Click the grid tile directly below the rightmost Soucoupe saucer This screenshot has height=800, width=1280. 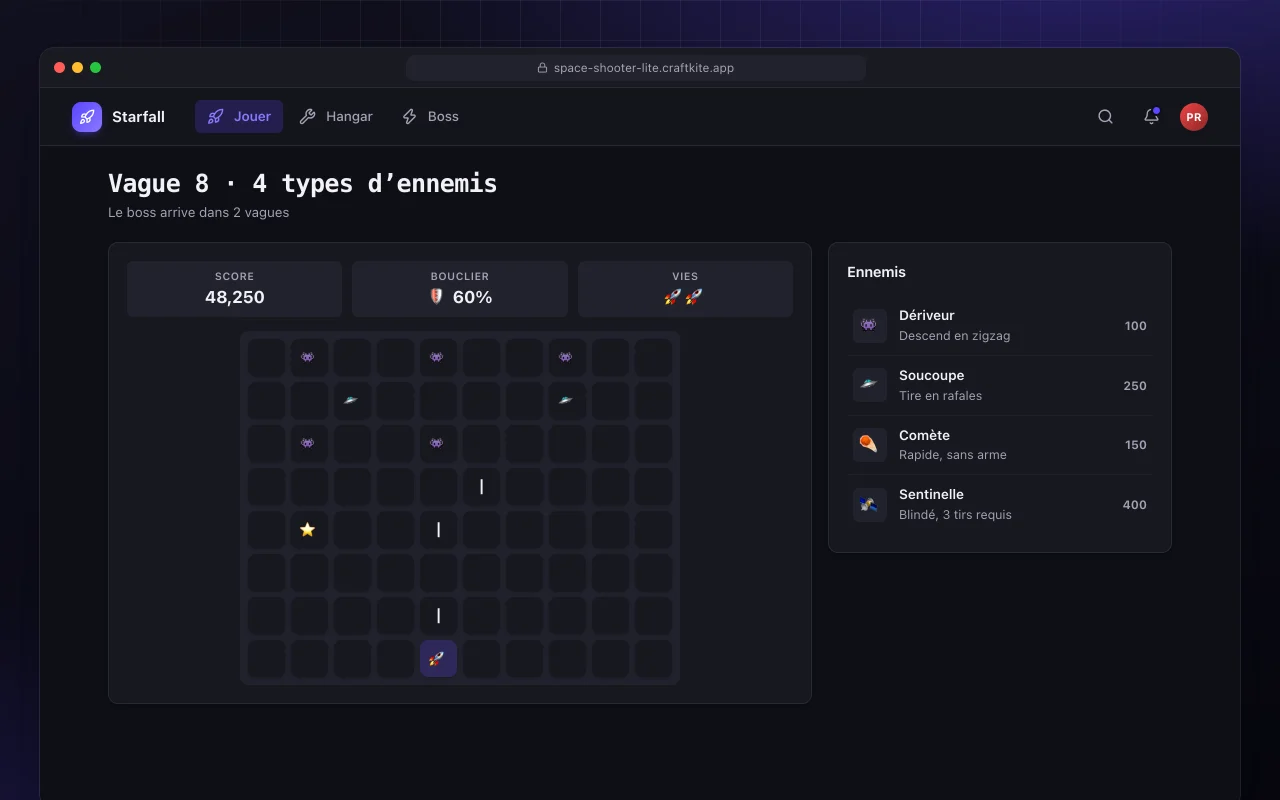coord(567,443)
